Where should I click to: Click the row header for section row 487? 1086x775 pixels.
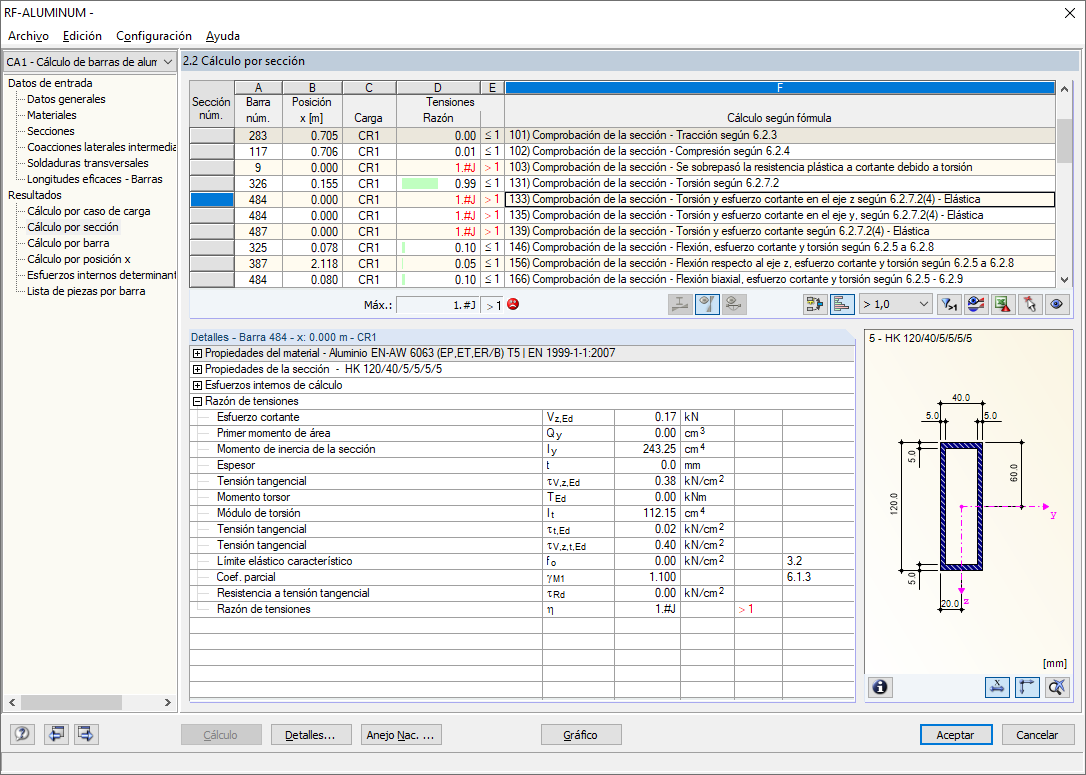point(212,231)
